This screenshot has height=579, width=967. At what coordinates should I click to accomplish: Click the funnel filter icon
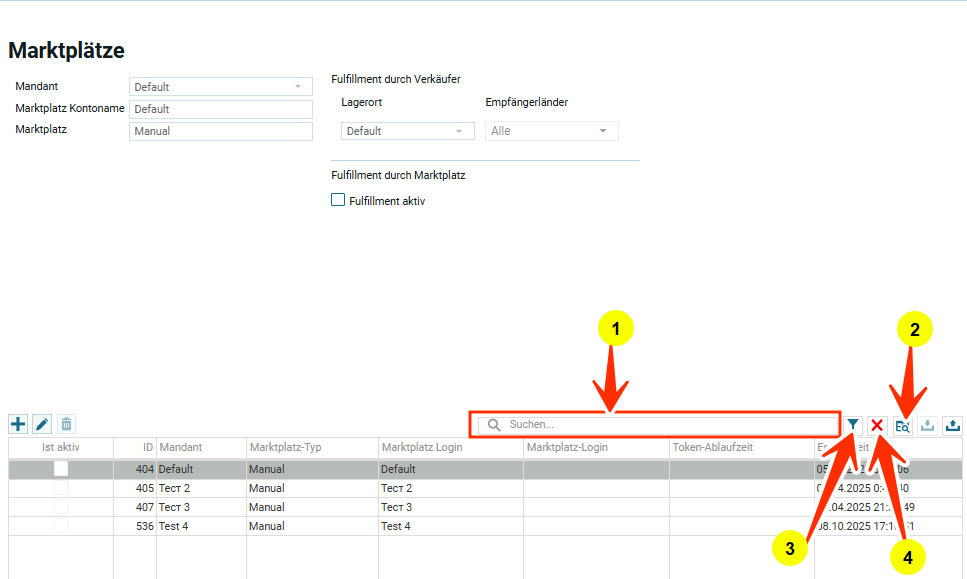pyautogui.click(x=852, y=425)
